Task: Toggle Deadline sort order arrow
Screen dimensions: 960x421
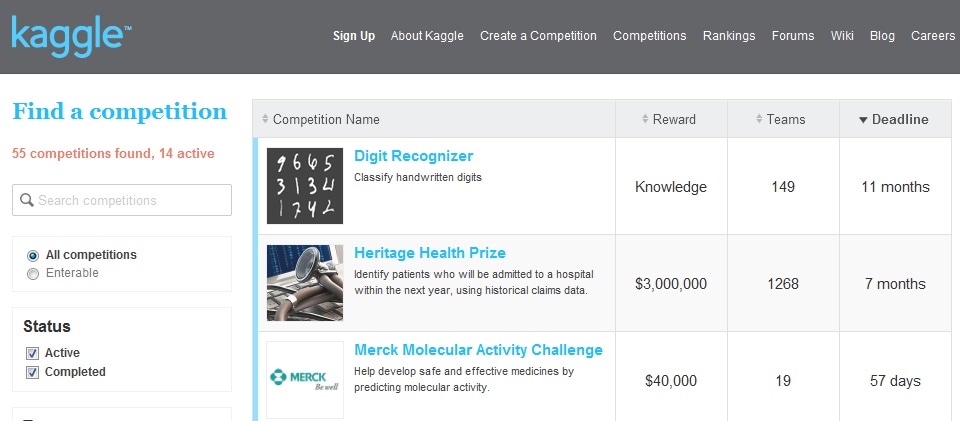Action: click(x=863, y=120)
